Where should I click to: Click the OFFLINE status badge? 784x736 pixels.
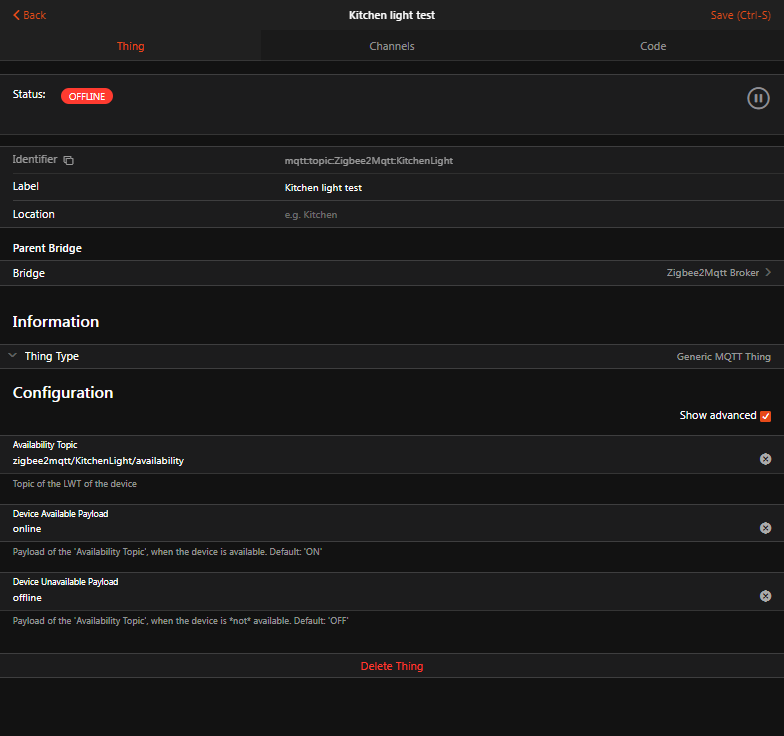87,96
